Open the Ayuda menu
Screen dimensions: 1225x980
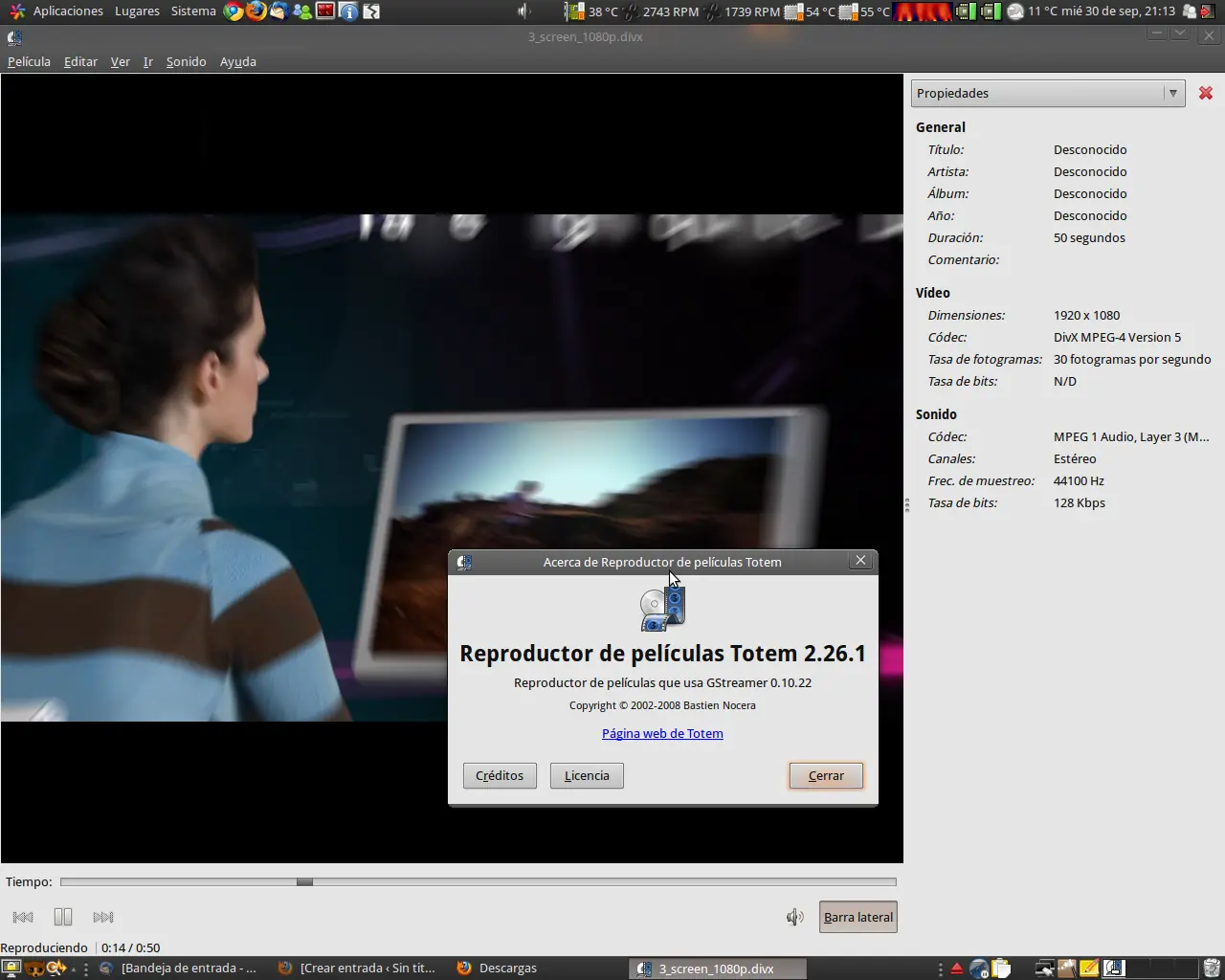(238, 61)
